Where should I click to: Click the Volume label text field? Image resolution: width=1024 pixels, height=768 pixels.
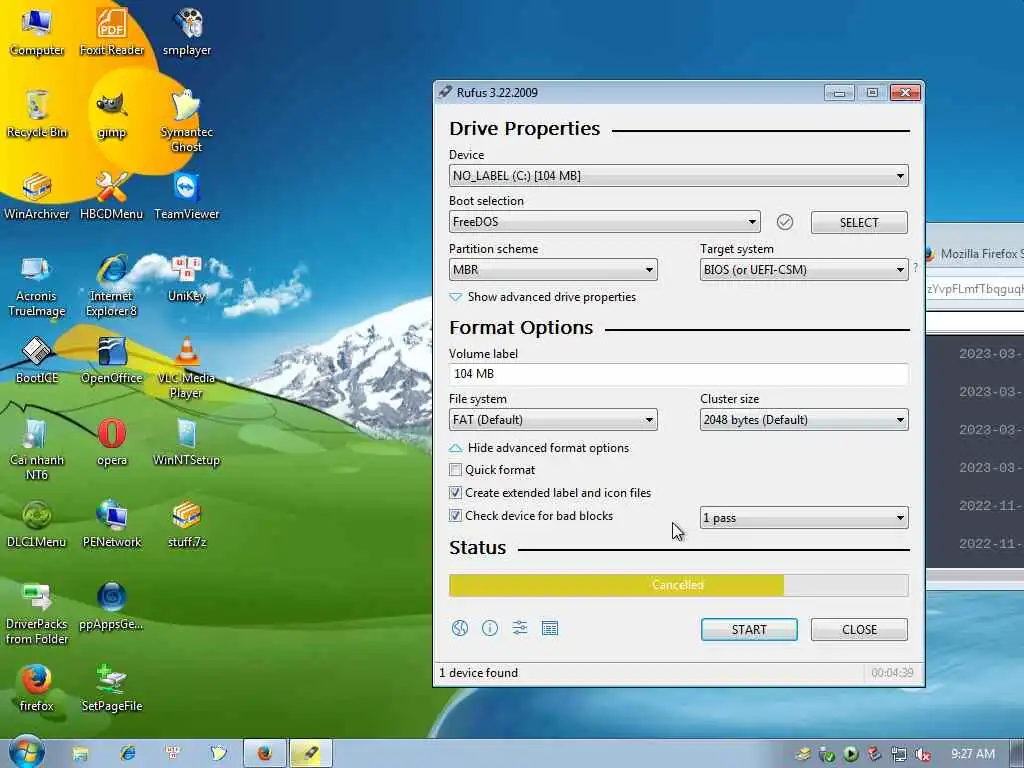click(x=679, y=374)
